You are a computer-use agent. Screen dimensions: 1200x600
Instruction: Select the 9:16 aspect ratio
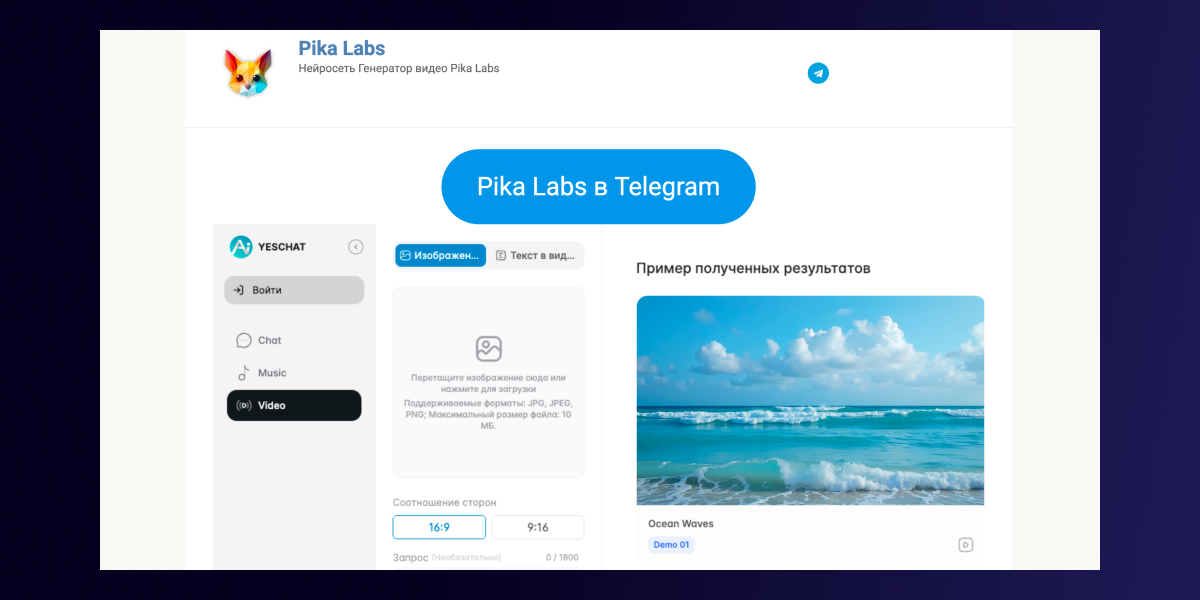pyautogui.click(x=538, y=527)
